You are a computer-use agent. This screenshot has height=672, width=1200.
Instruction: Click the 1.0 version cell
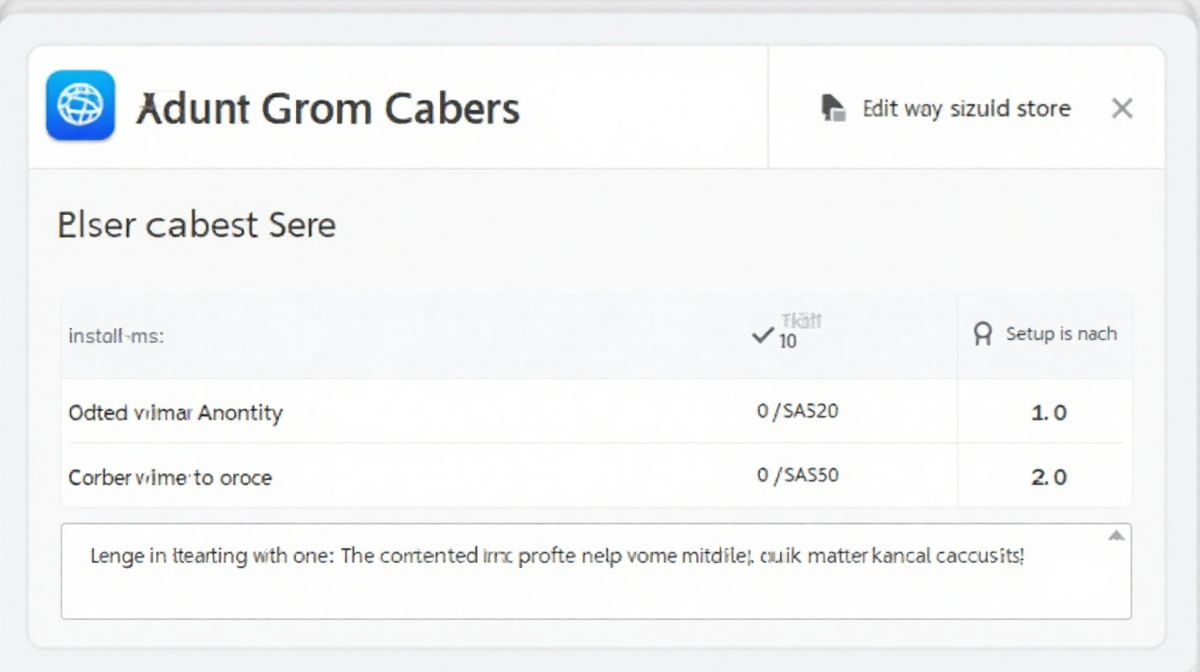[x=1049, y=412]
